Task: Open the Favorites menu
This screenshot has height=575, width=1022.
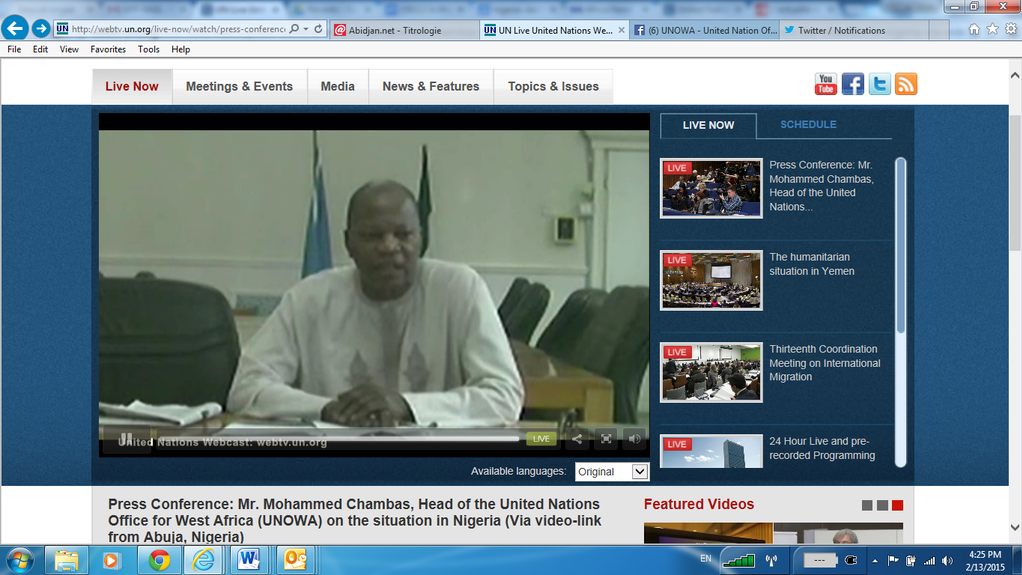Action: (x=108, y=49)
